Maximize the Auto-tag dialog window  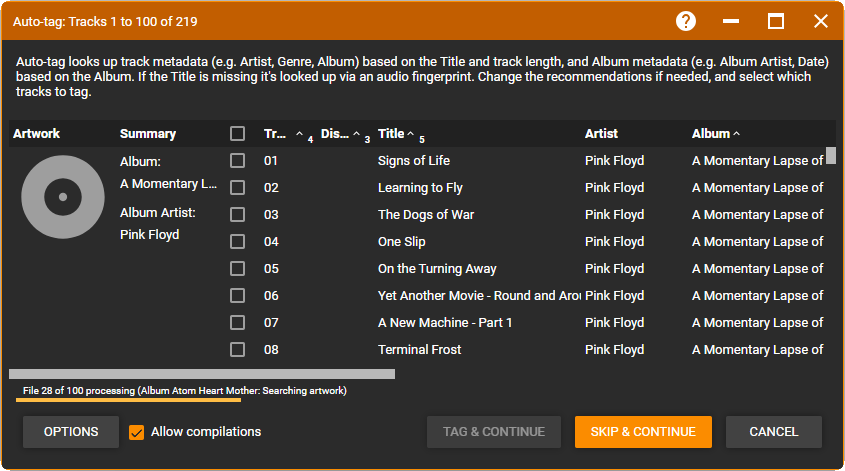[x=776, y=21]
